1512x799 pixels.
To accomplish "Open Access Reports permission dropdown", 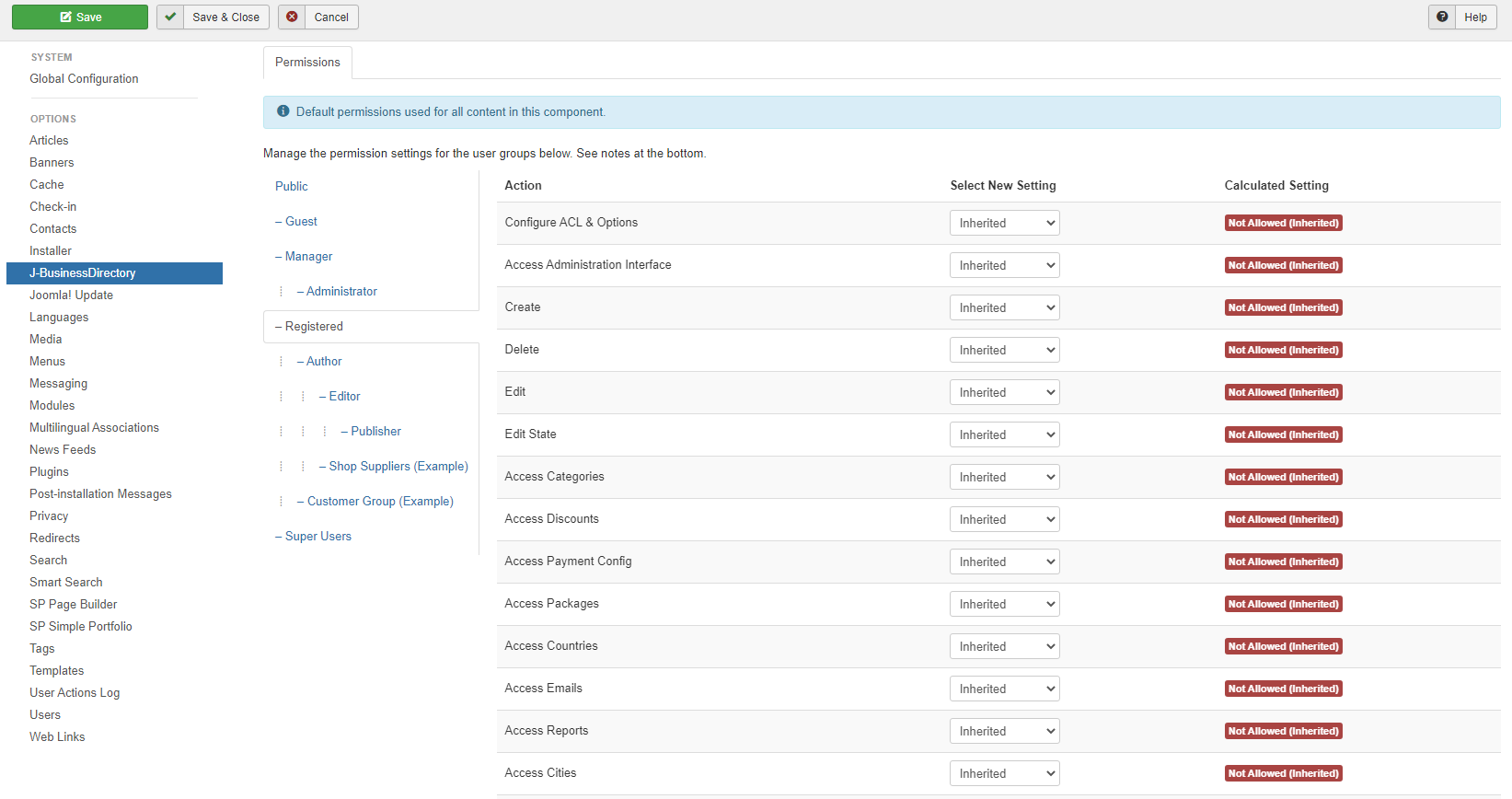I will pyautogui.click(x=1004, y=731).
